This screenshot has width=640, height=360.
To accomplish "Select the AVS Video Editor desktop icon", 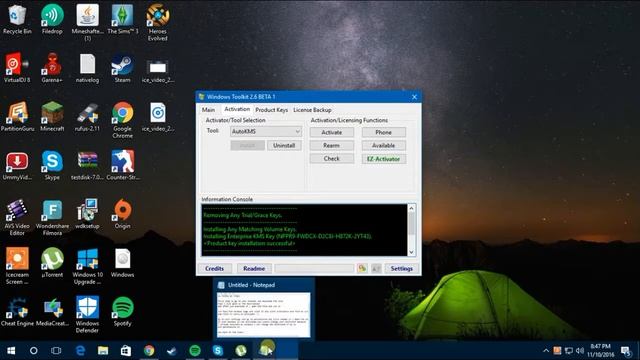I will coord(17,217).
